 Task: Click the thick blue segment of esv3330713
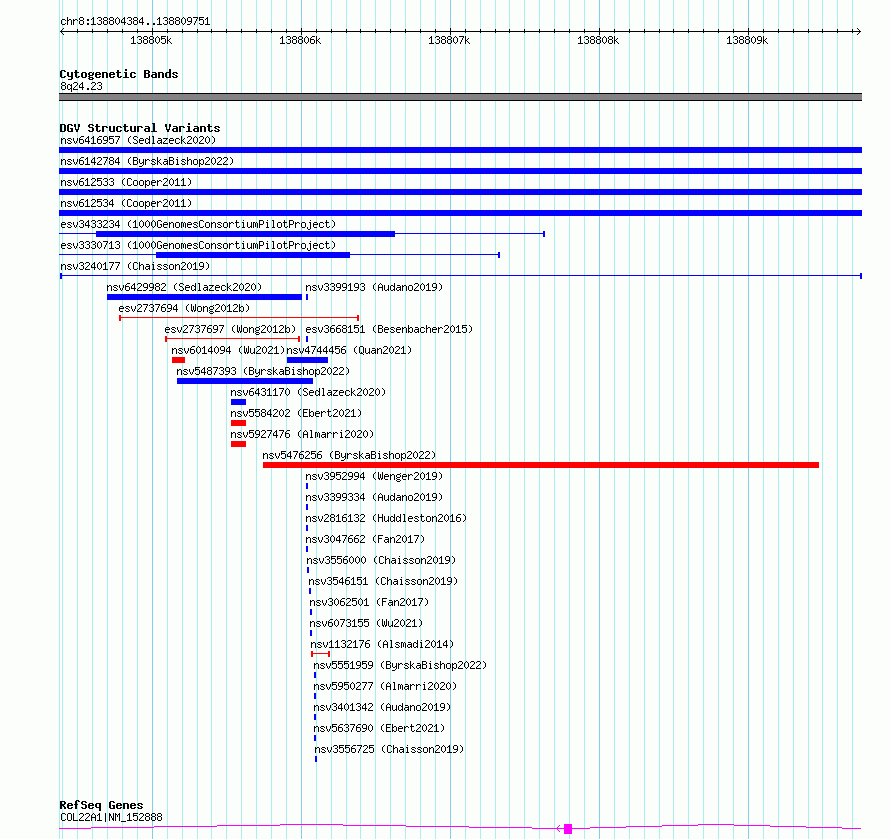pos(253,255)
